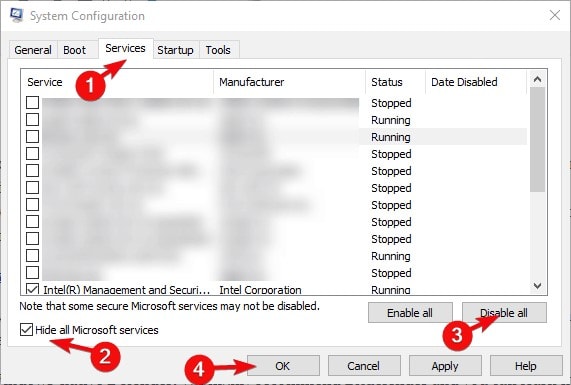Sort by the Manufacturer column header
This screenshot has width=571, height=385.
(289, 82)
